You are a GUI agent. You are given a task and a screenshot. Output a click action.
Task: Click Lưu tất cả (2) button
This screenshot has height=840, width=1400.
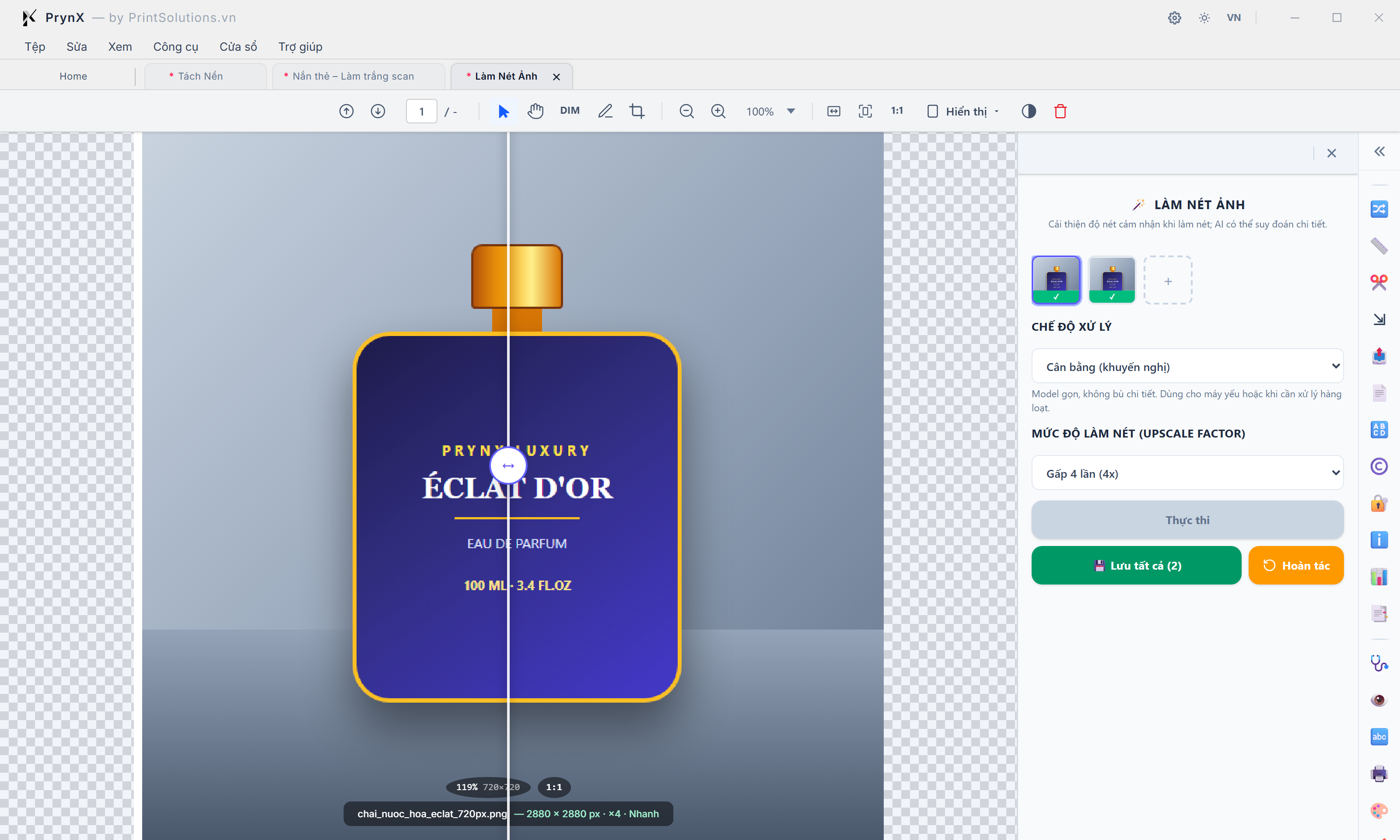1136,566
